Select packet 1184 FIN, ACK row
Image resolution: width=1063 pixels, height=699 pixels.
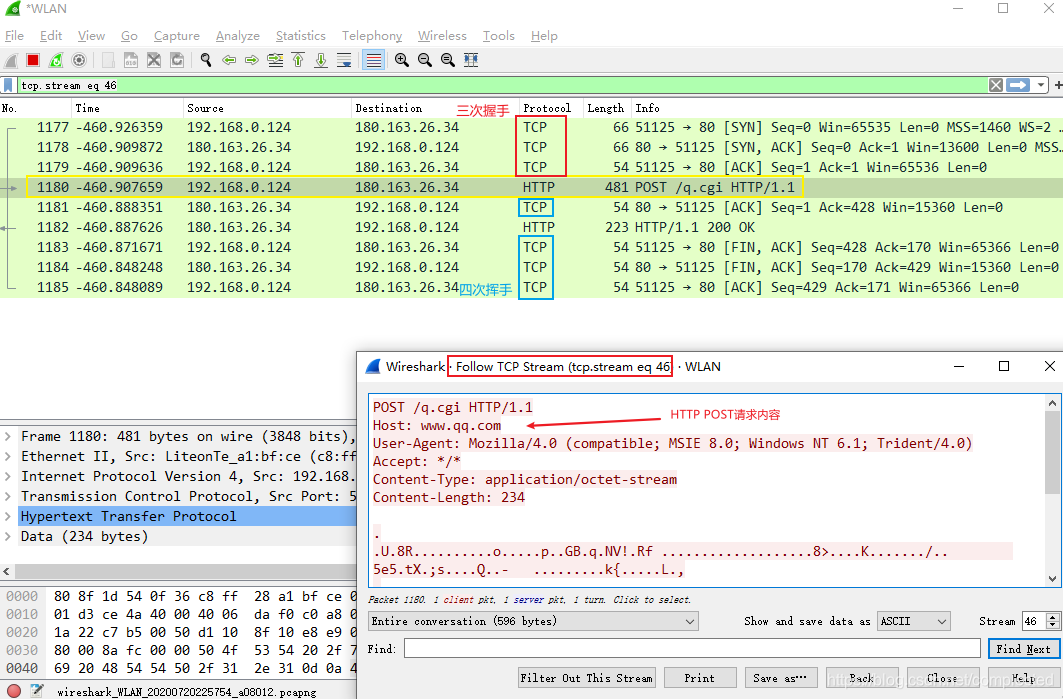532,267
